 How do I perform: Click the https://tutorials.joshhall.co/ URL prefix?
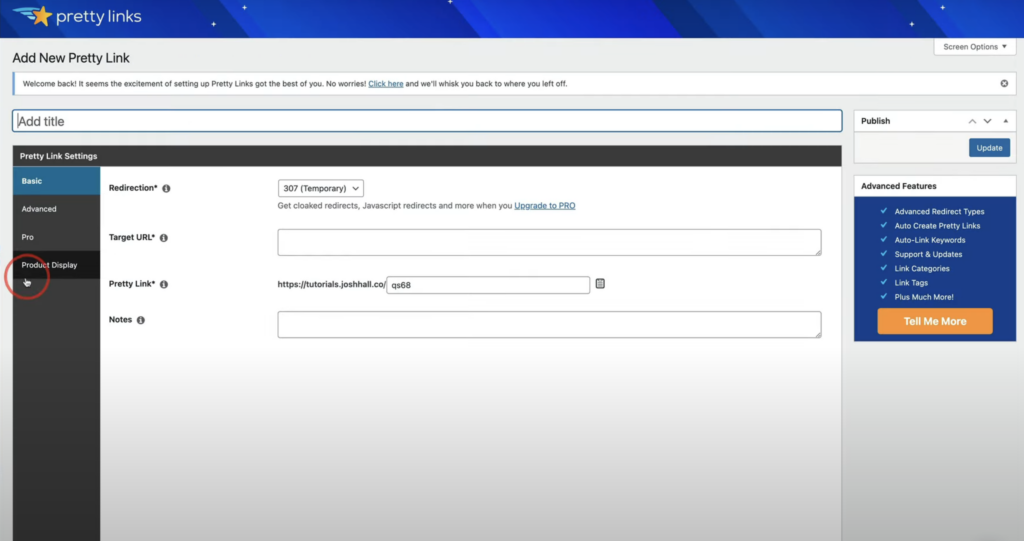tap(331, 284)
